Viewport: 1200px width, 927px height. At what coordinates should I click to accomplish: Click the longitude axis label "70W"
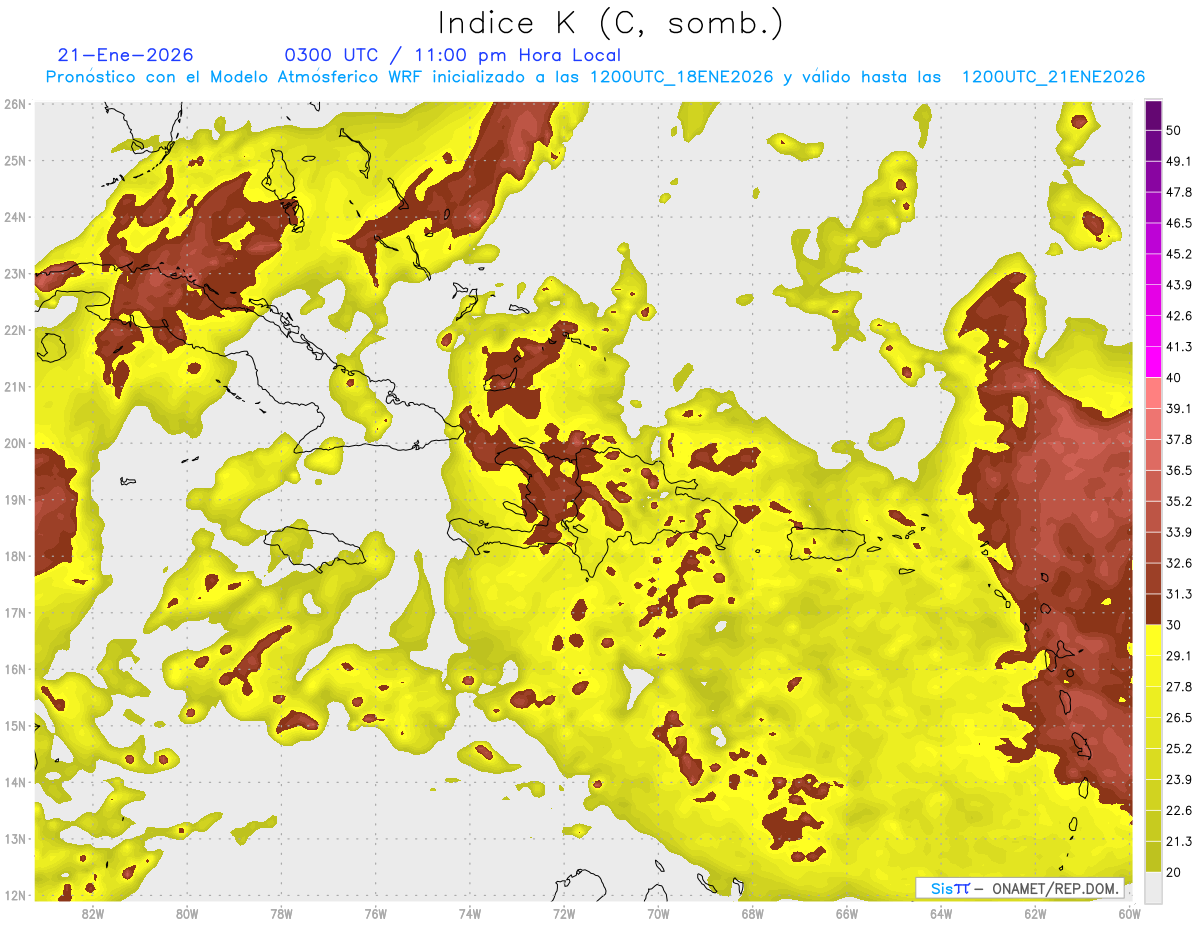click(x=658, y=914)
